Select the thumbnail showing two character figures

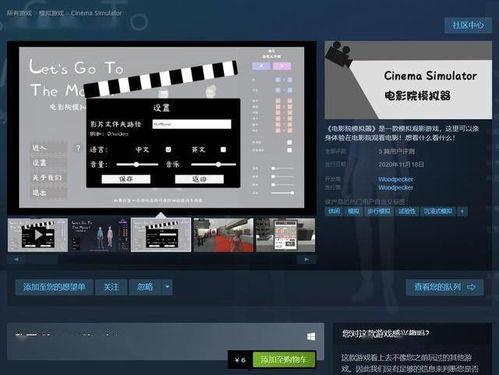99,235
